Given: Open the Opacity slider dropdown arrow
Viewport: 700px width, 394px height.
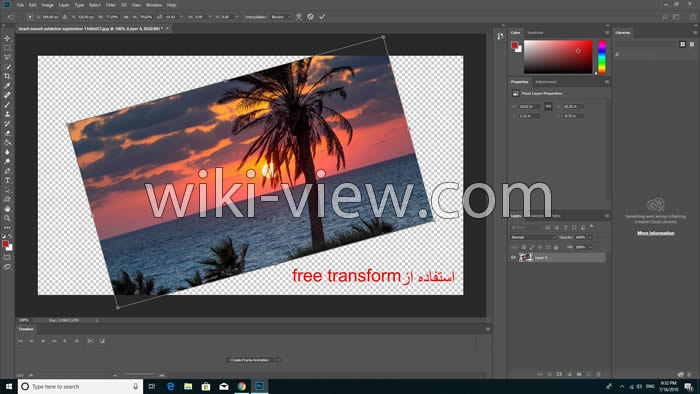Looking at the screenshot, I should click(590, 237).
